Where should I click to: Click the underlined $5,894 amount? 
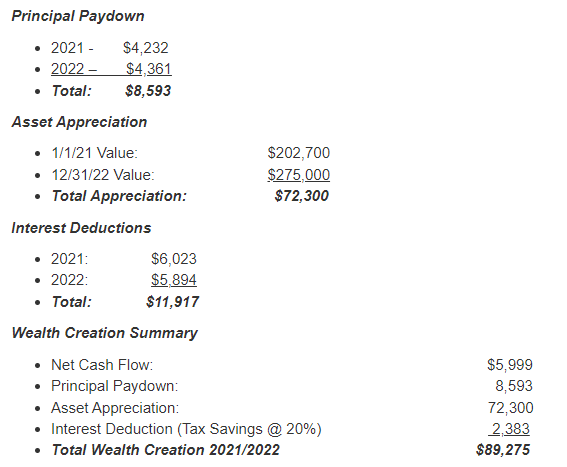click(174, 280)
